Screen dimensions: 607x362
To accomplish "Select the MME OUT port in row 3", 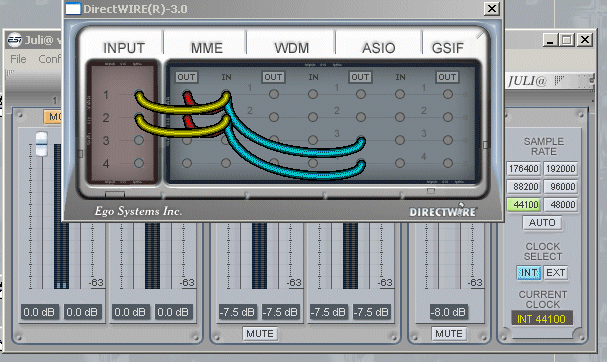I will [187, 140].
